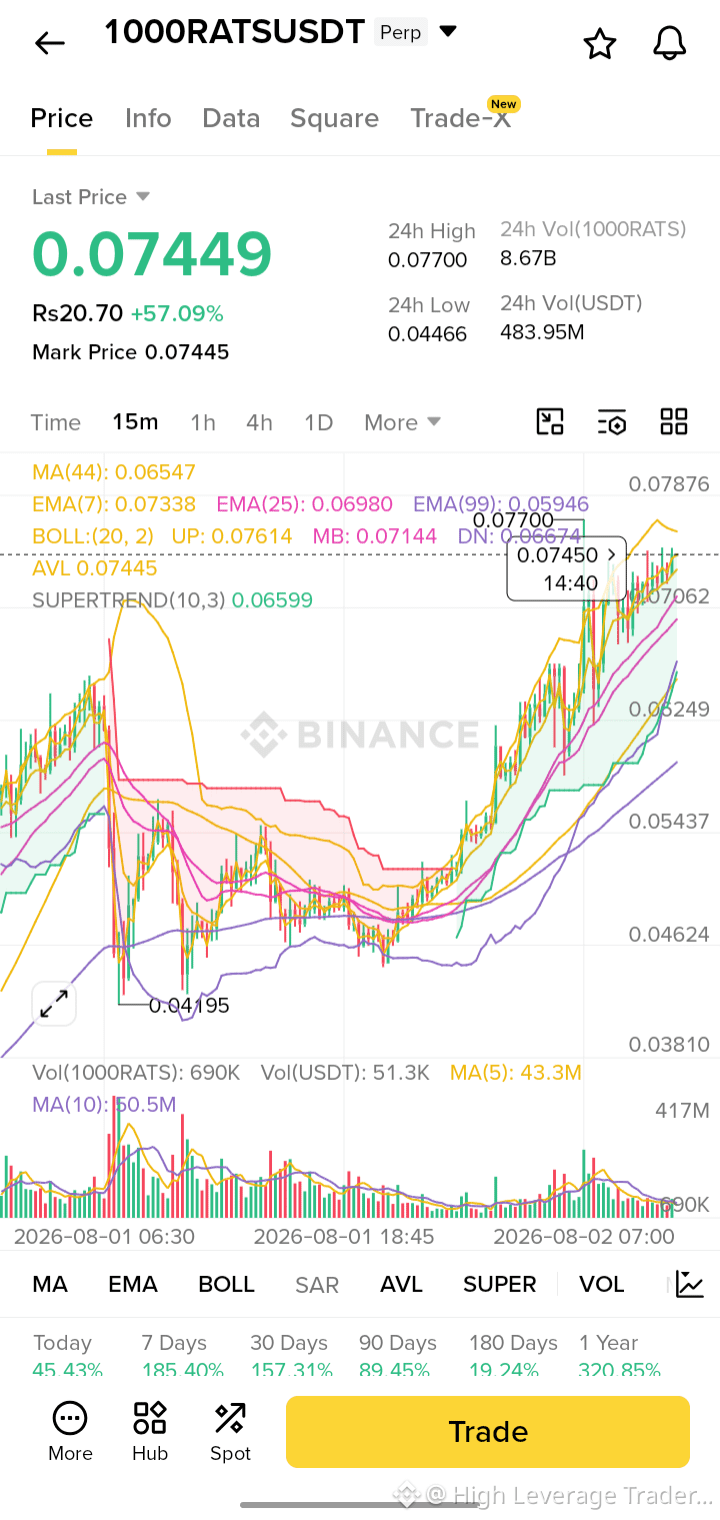This screenshot has height=1520, width=720.
Task: Toggle the EMA indicator
Action: 133,1284
